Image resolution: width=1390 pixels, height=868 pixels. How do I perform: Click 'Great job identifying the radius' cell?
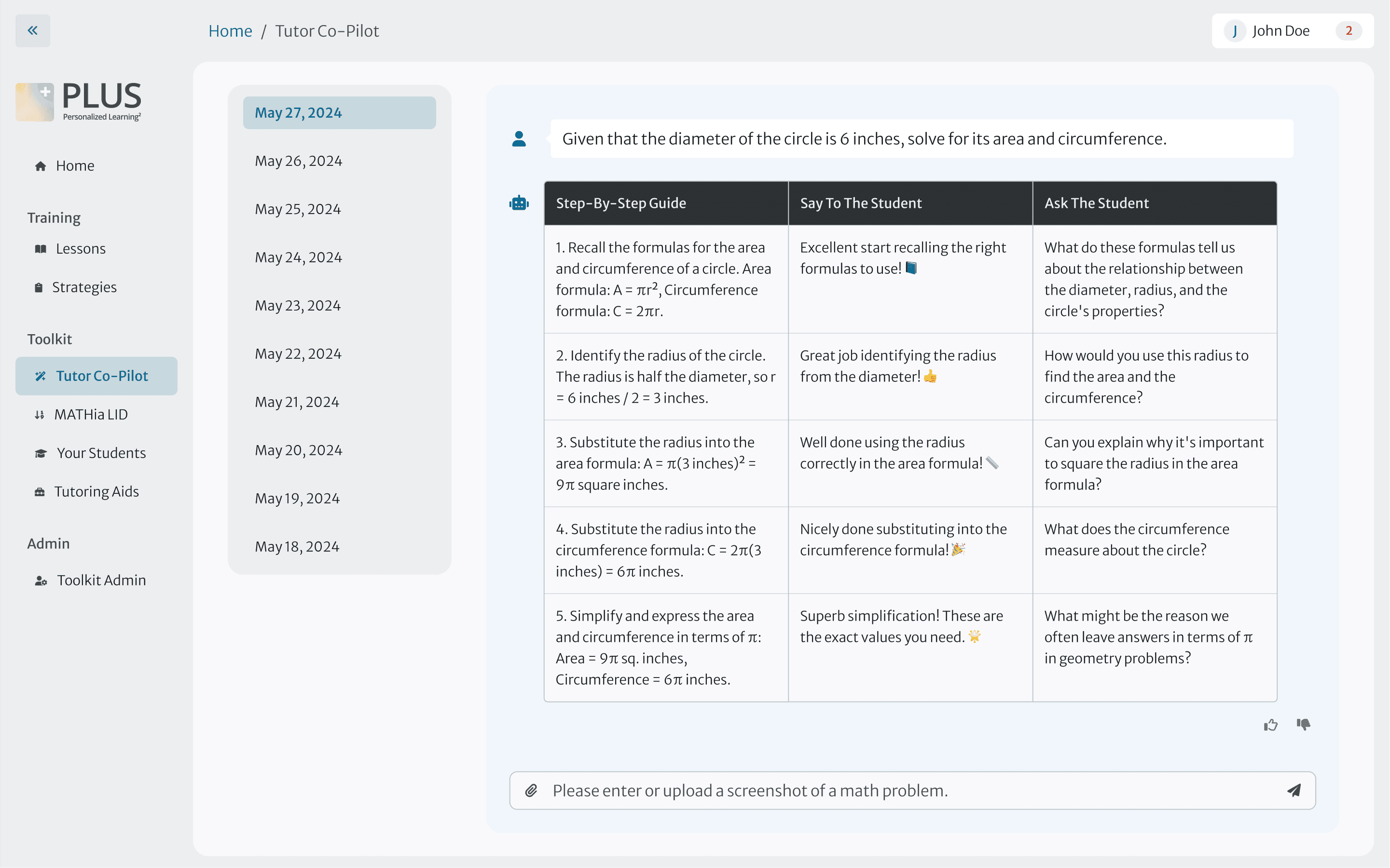pos(910,377)
